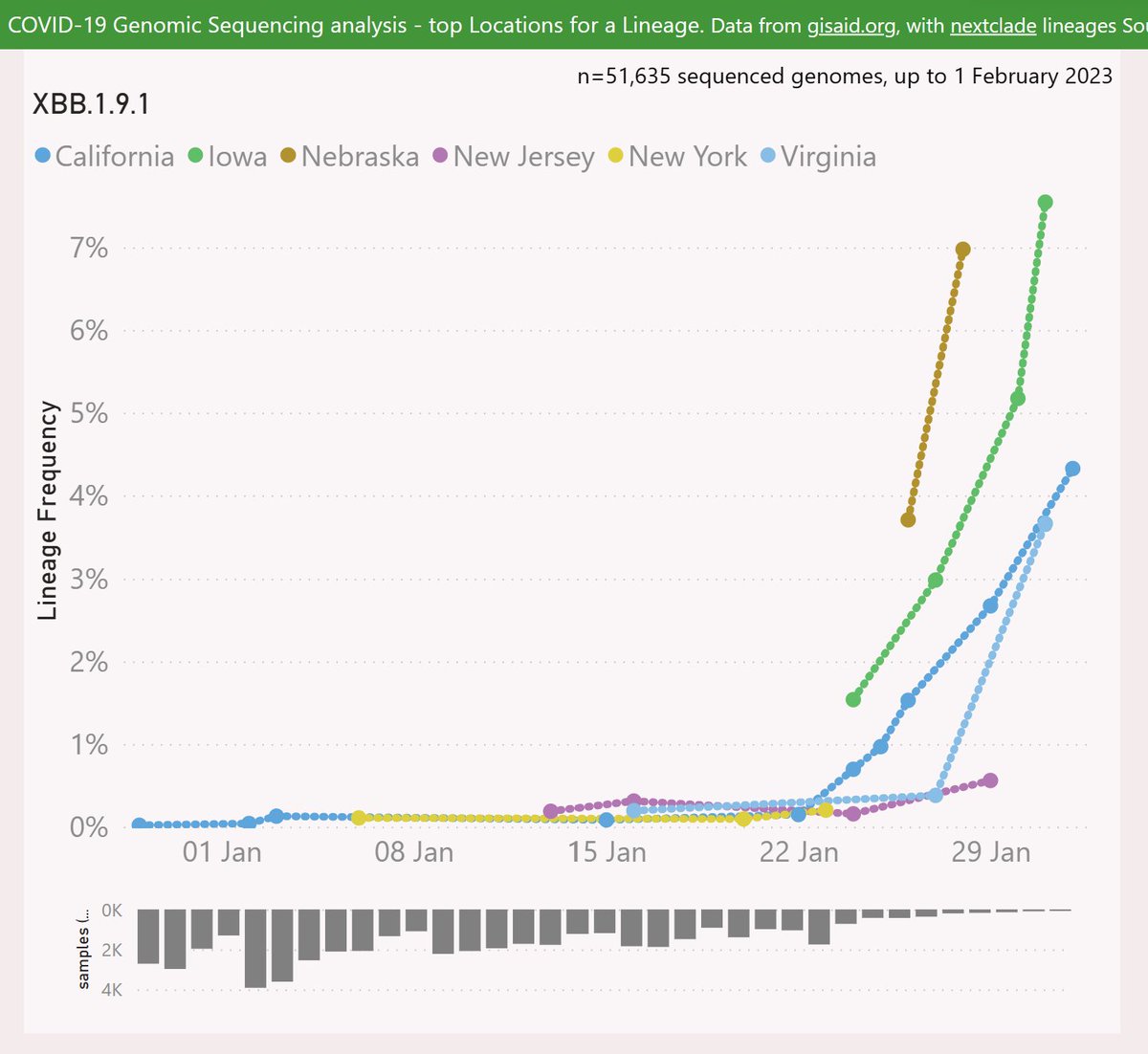This screenshot has height=1054, width=1148.
Task: Click the 22 Jan x-axis label
Action: [x=799, y=851]
